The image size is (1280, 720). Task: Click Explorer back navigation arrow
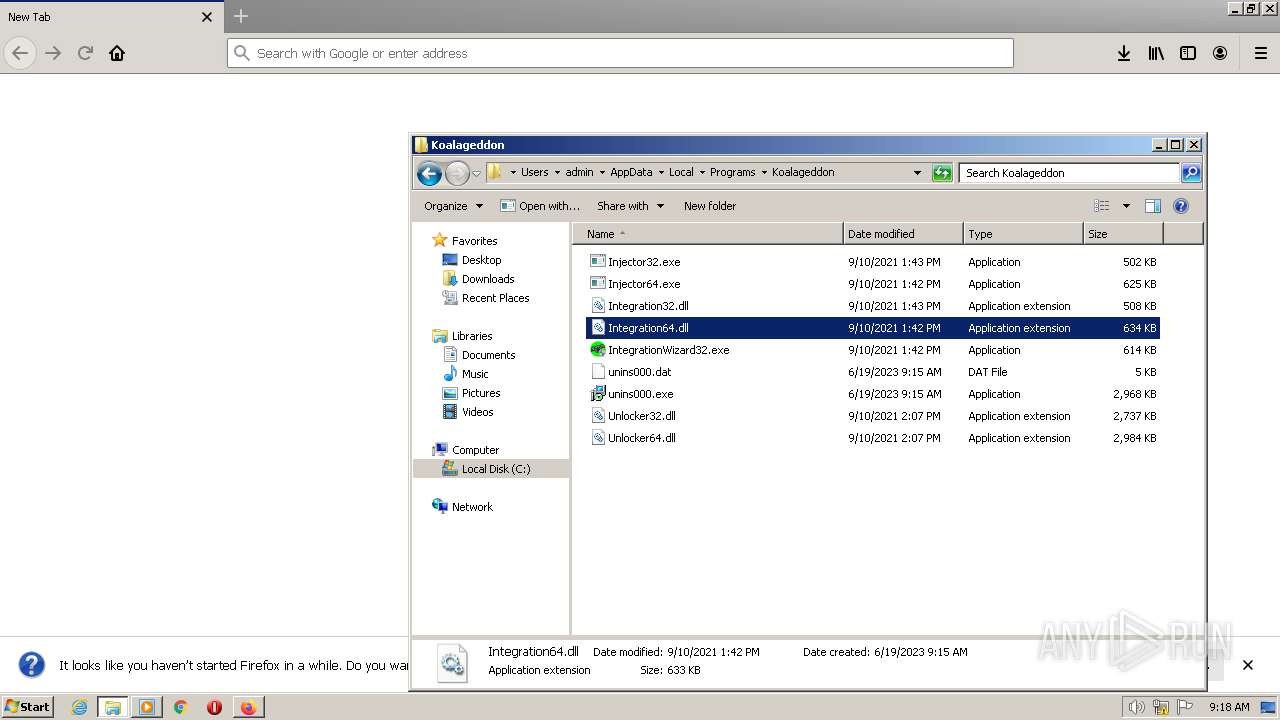click(429, 173)
